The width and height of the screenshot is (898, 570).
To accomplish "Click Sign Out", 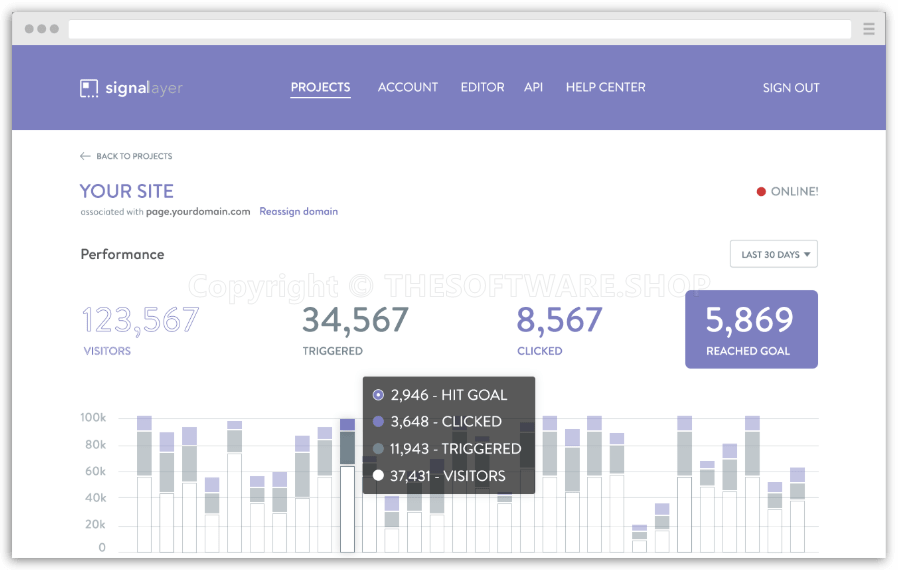I will click(x=791, y=88).
